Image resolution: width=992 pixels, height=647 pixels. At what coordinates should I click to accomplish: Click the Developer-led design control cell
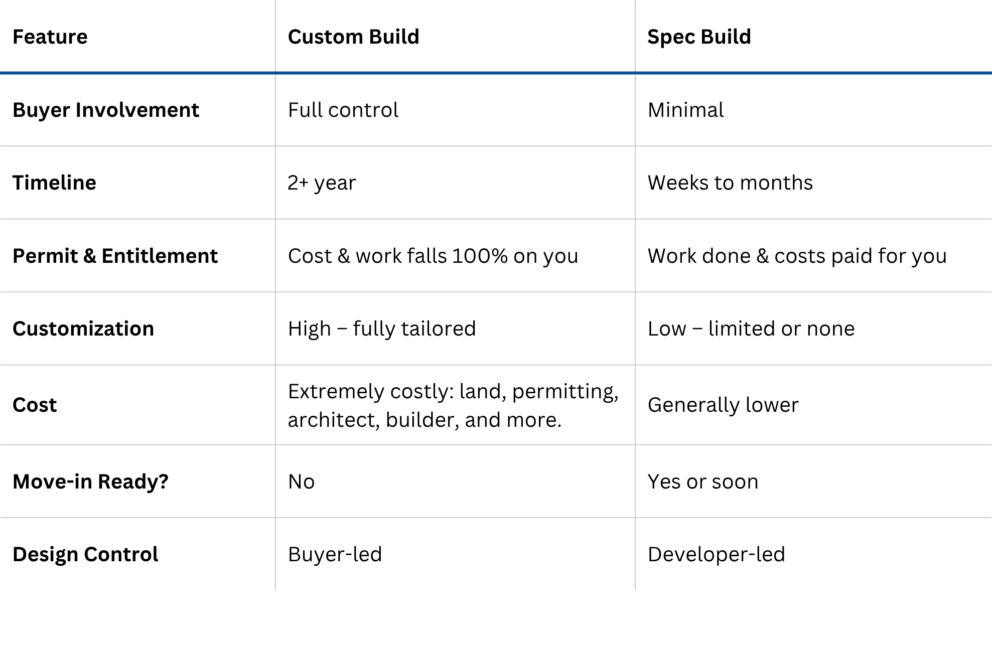716,555
